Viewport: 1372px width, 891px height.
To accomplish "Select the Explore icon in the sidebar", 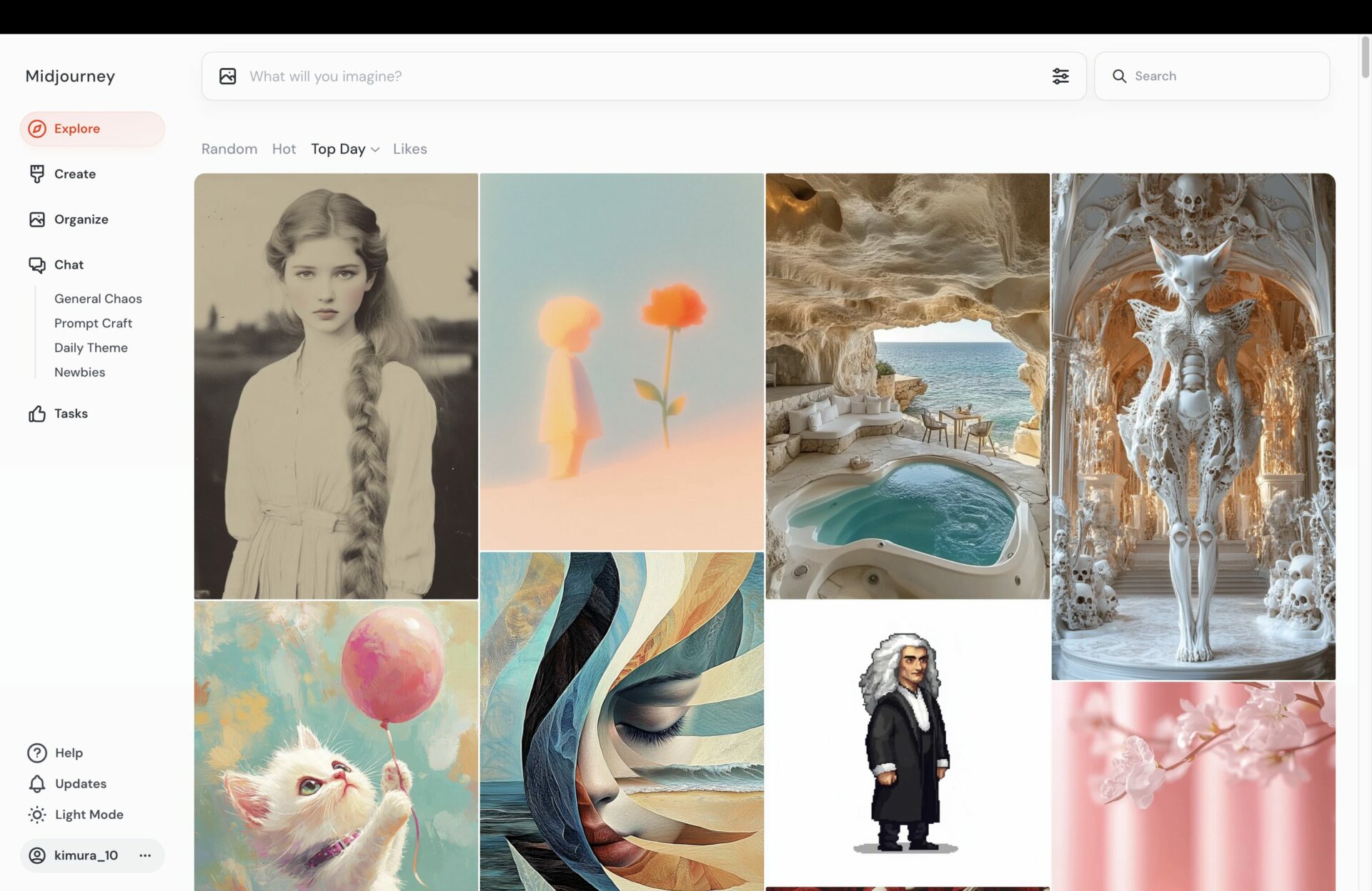I will point(37,129).
